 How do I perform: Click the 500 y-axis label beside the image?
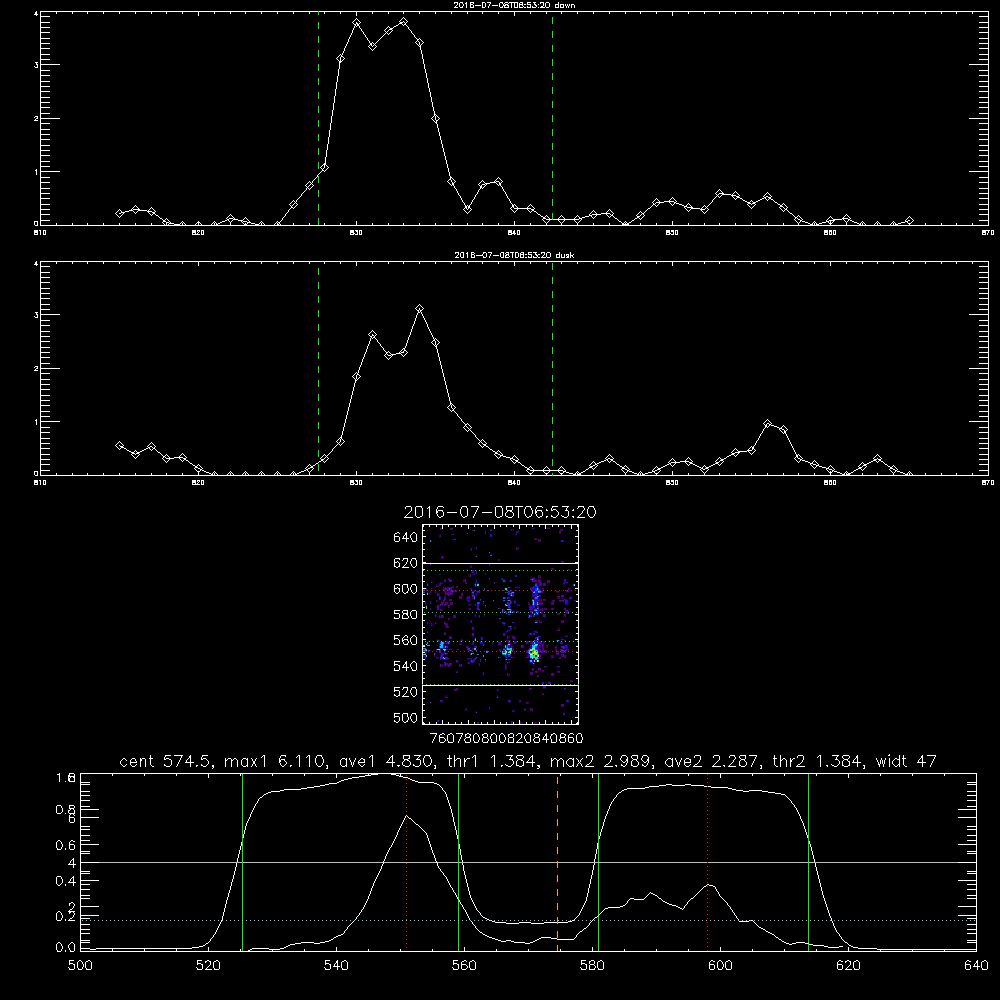click(x=406, y=717)
